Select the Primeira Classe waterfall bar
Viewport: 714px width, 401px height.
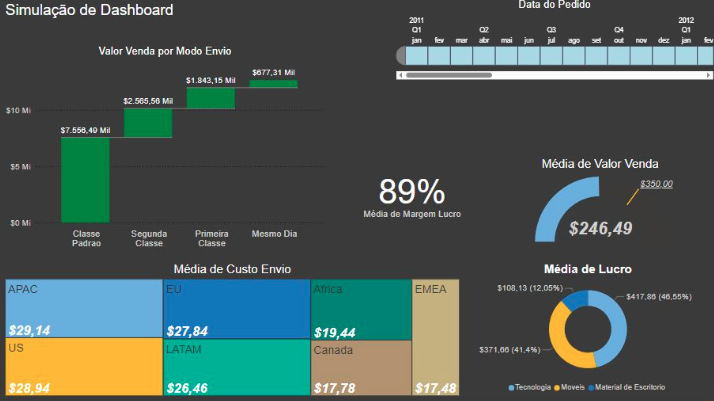[211, 98]
